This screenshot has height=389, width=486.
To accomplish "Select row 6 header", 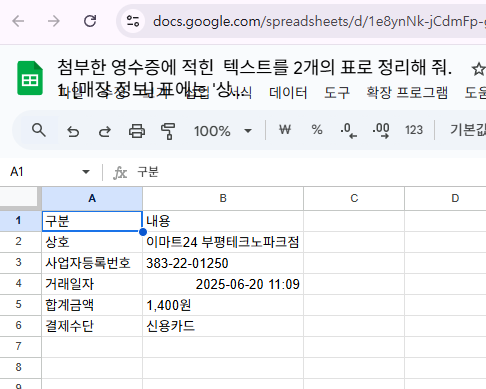I will point(20,326).
